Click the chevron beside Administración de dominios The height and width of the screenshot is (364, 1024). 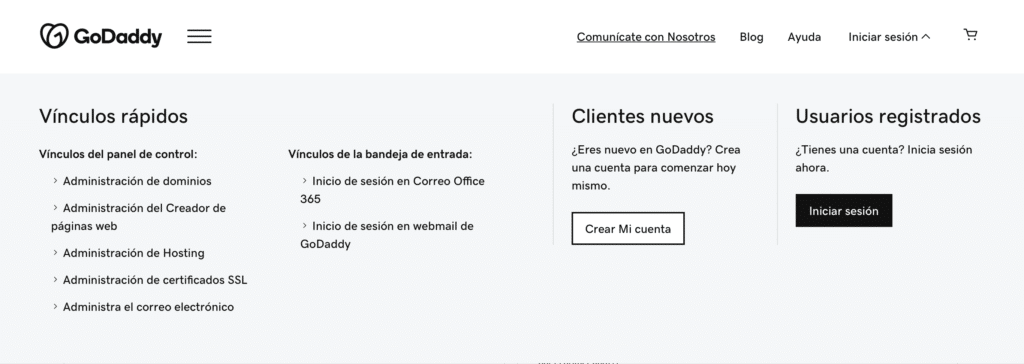pyautogui.click(x=56, y=180)
